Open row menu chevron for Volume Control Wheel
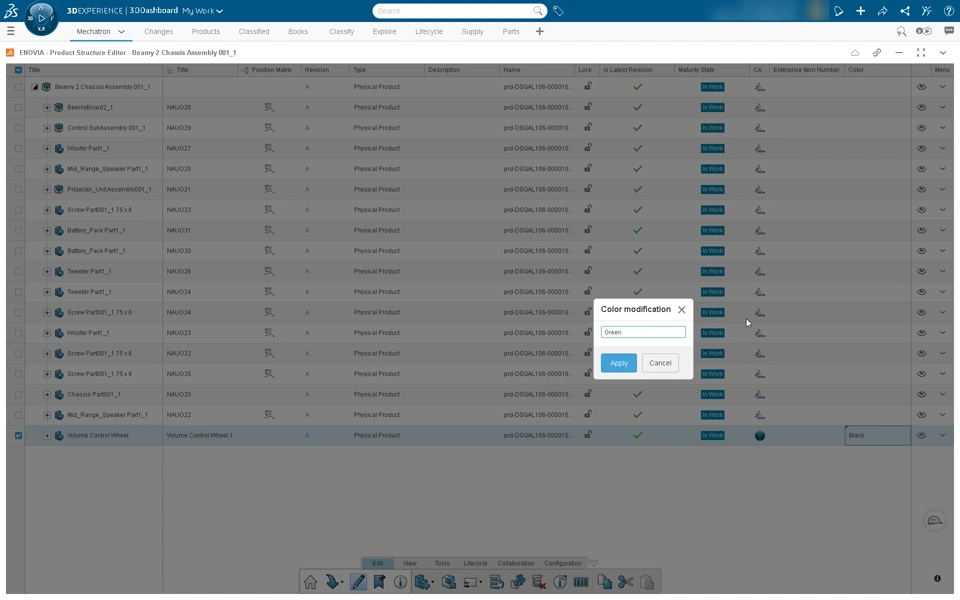The height and width of the screenshot is (600, 960). [x=942, y=435]
